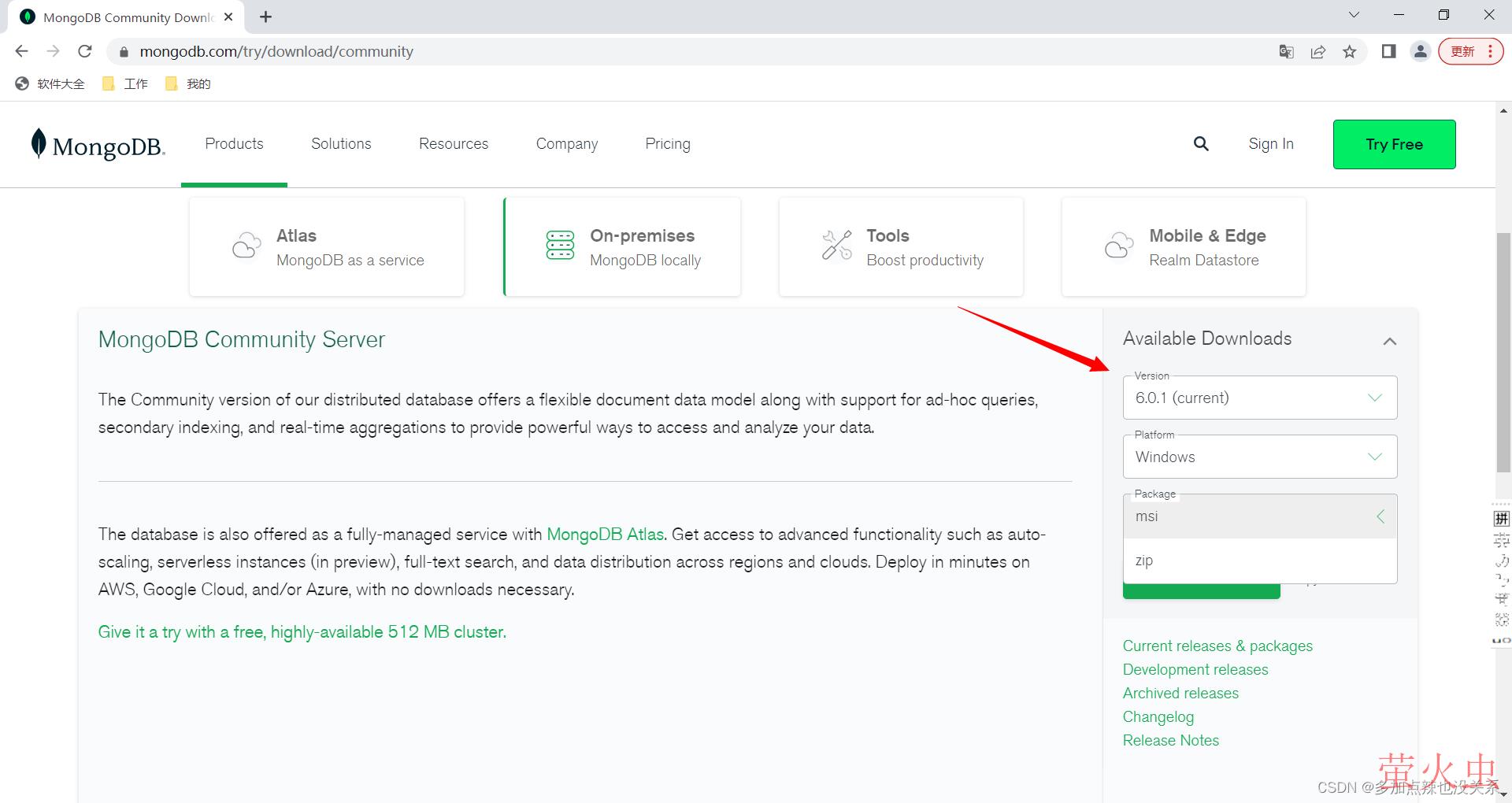The height and width of the screenshot is (803, 1512).
Task: Open the Solutions menu
Action: [x=341, y=144]
